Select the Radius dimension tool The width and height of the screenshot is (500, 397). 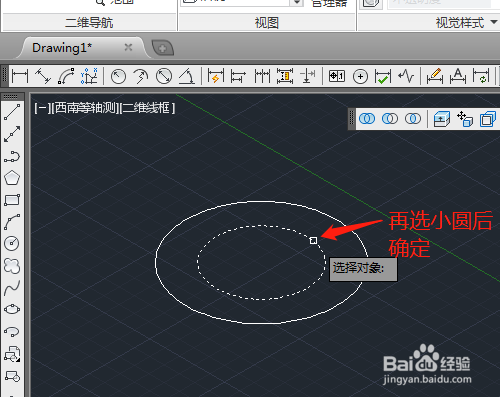(x=118, y=76)
